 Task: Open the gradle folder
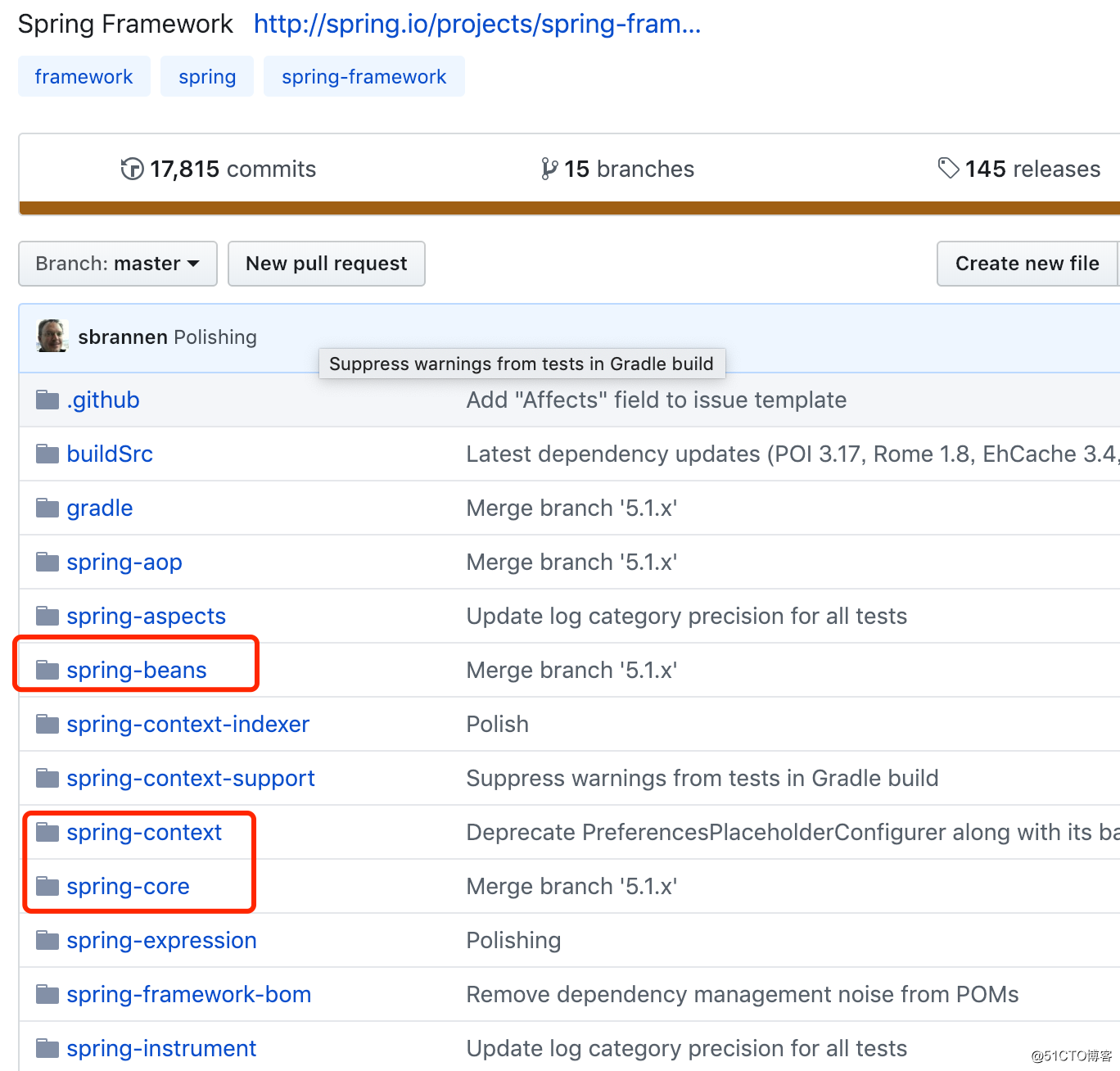[100, 508]
